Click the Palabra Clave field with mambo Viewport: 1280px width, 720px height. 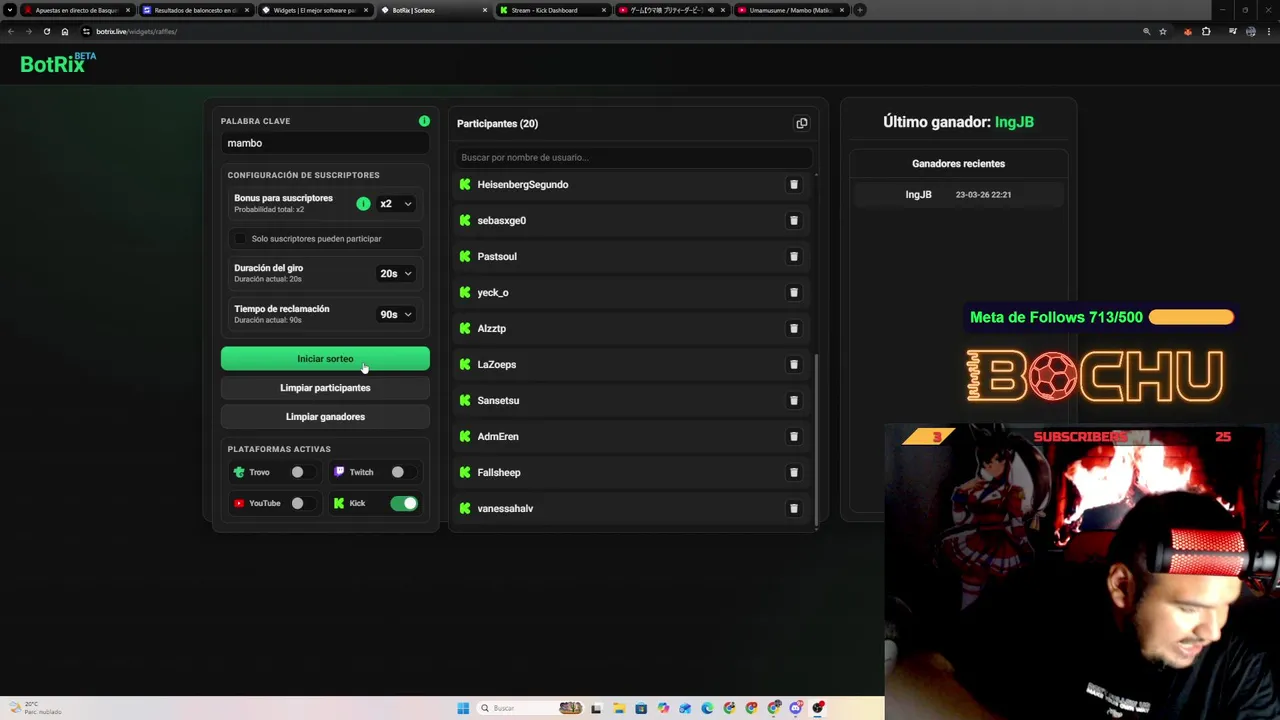click(325, 143)
